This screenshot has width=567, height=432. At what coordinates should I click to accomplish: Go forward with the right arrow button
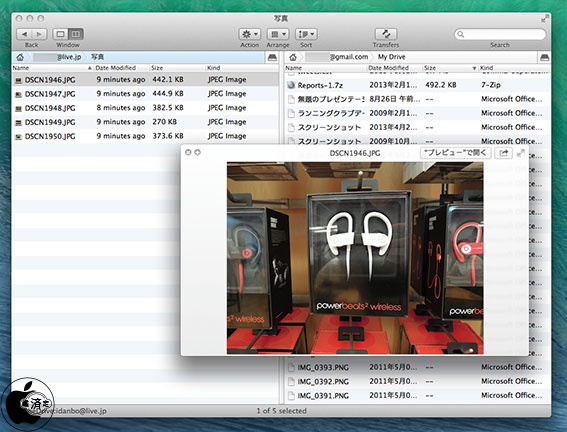coord(39,34)
